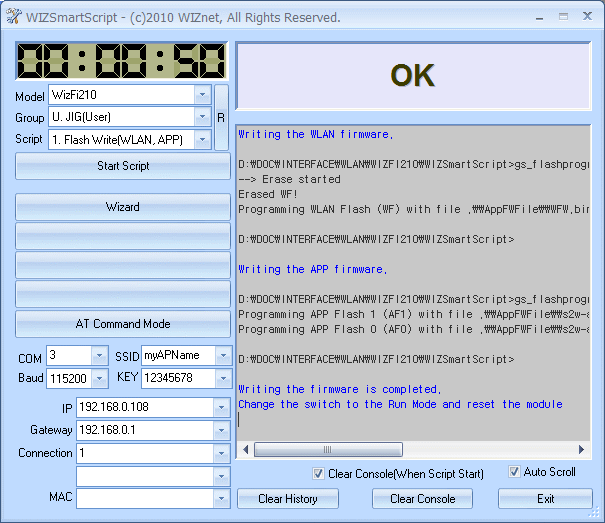Click the blank button below Wizard
The width and height of the screenshot is (605, 523).
pos(123,236)
